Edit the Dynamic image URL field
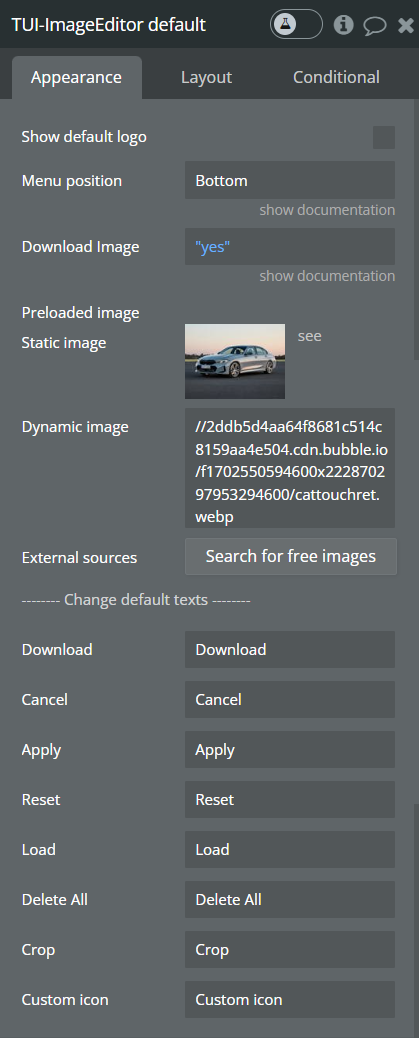The image size is (419, 1038). [x=290, y=468]
